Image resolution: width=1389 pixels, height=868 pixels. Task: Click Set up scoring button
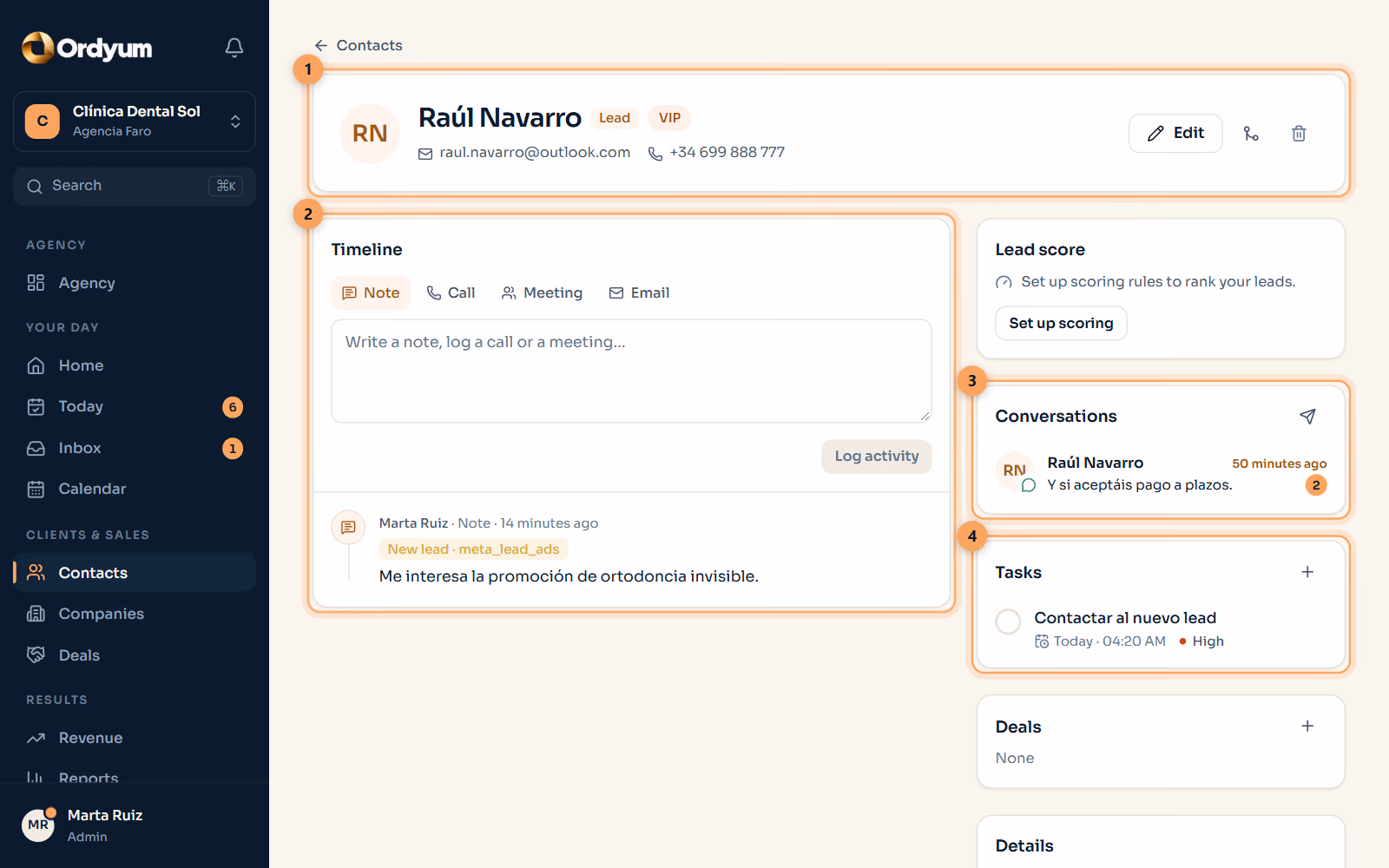click(1061, 324)
